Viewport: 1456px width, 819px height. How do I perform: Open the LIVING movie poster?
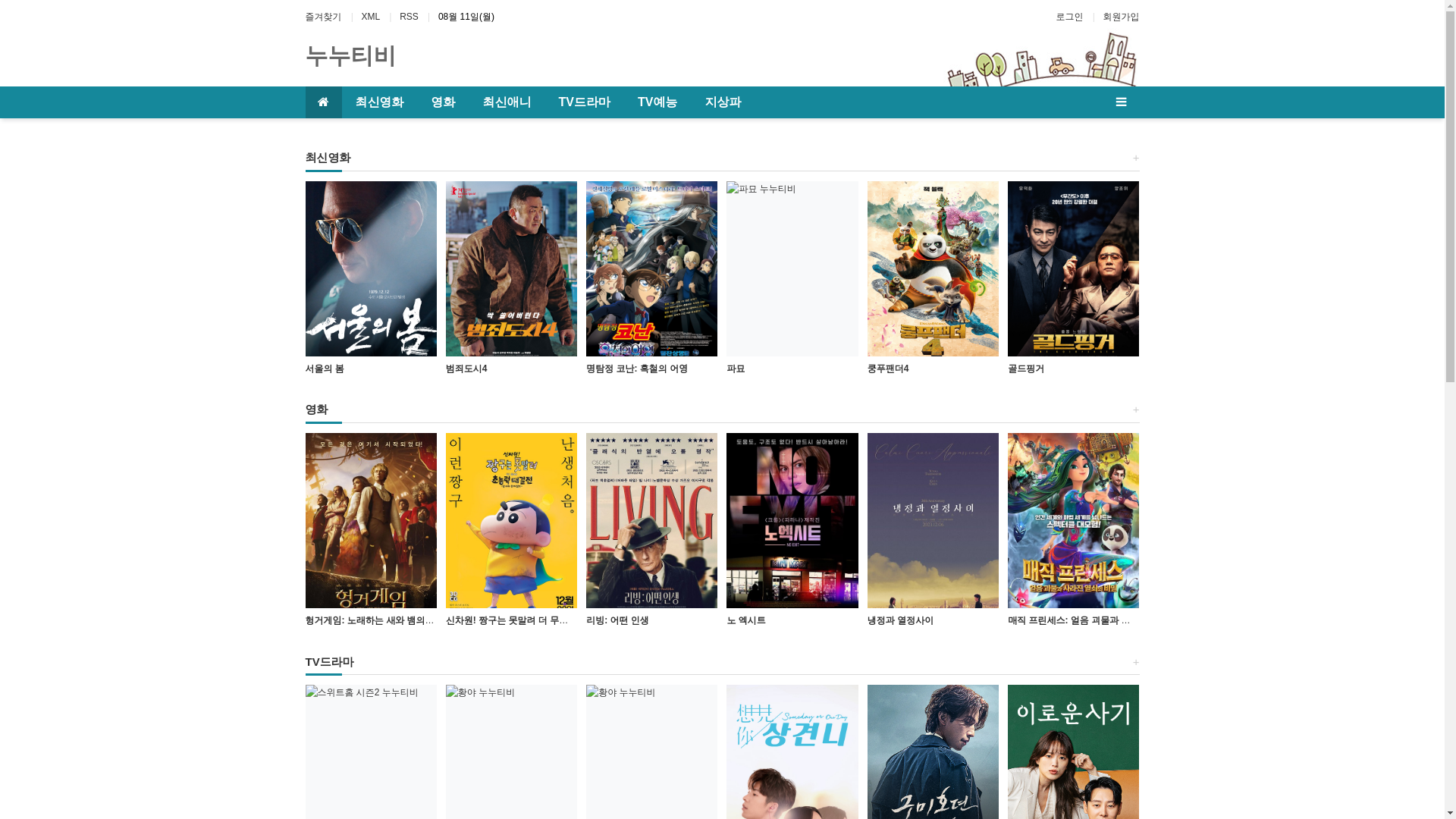(x=651, y=520)
